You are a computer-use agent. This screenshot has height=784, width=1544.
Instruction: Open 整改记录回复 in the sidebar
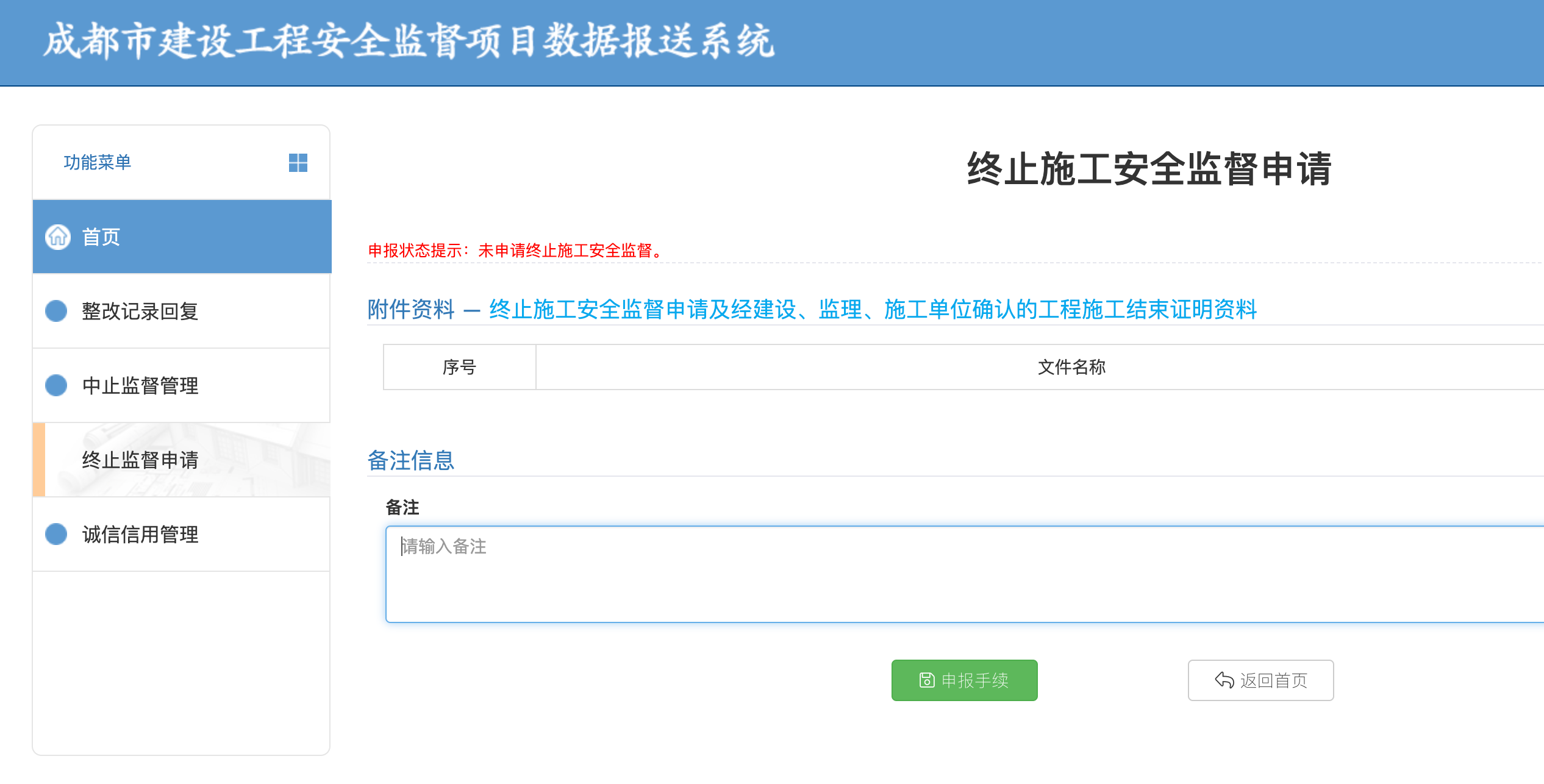(x=140, y=311)
